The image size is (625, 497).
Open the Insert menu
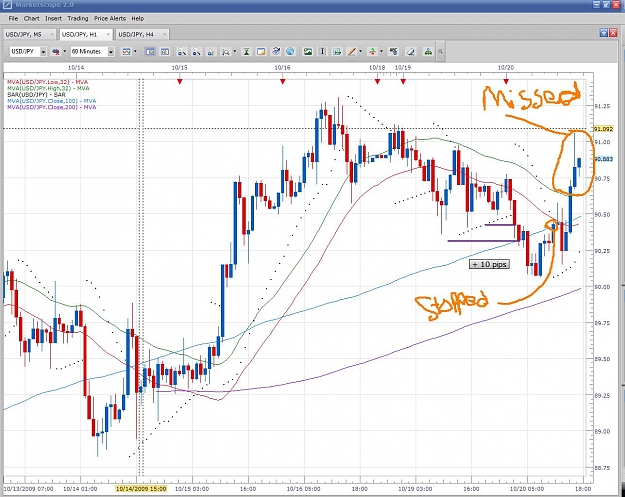pos(53,18)
